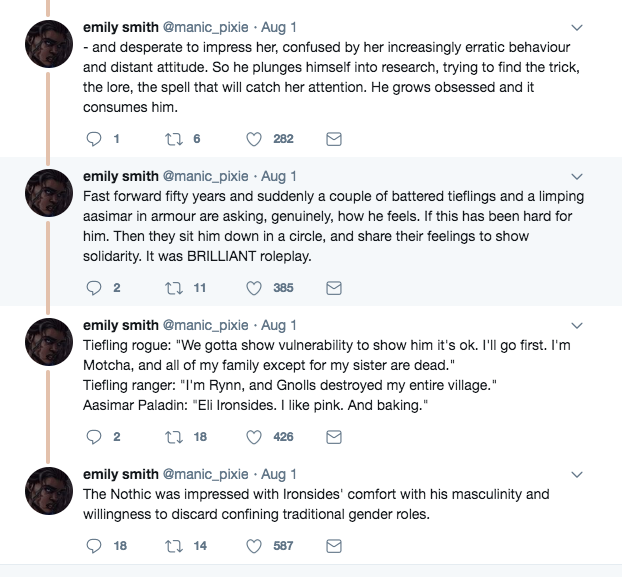Send the first tweet via direct message
Viewport: 622px width, 577px height.
point(334,139)
